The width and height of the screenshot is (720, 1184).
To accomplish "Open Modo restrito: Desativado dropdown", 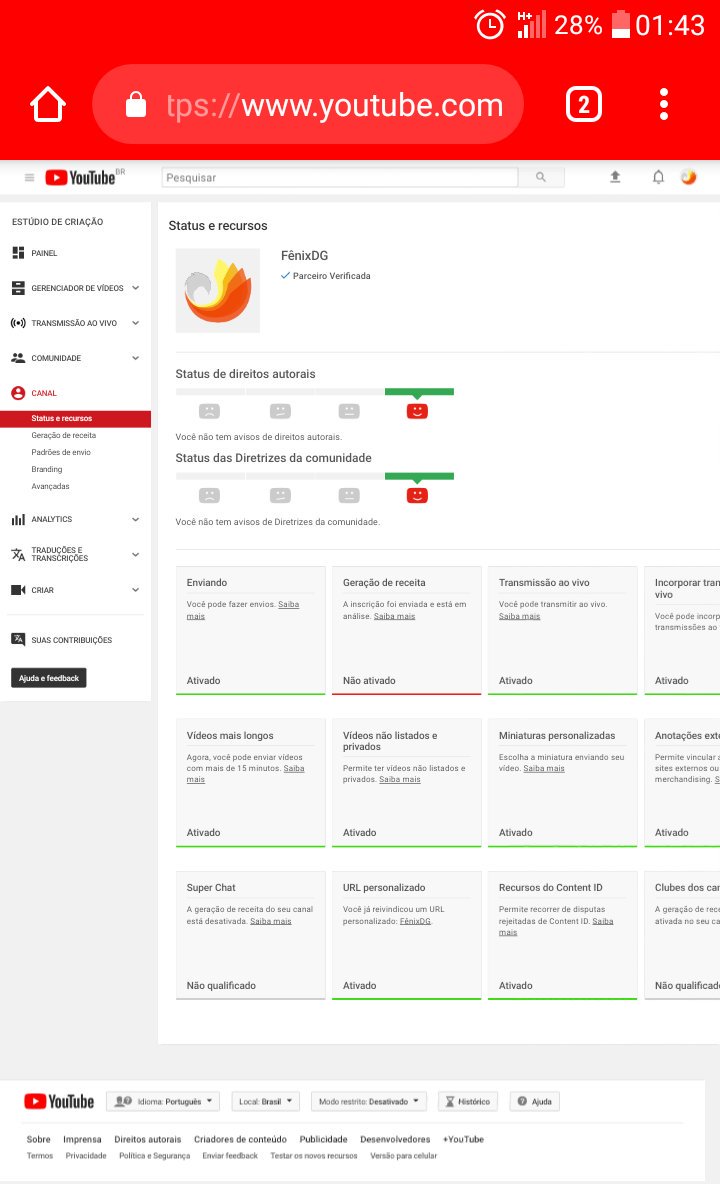I will (x=368, y=1101).
